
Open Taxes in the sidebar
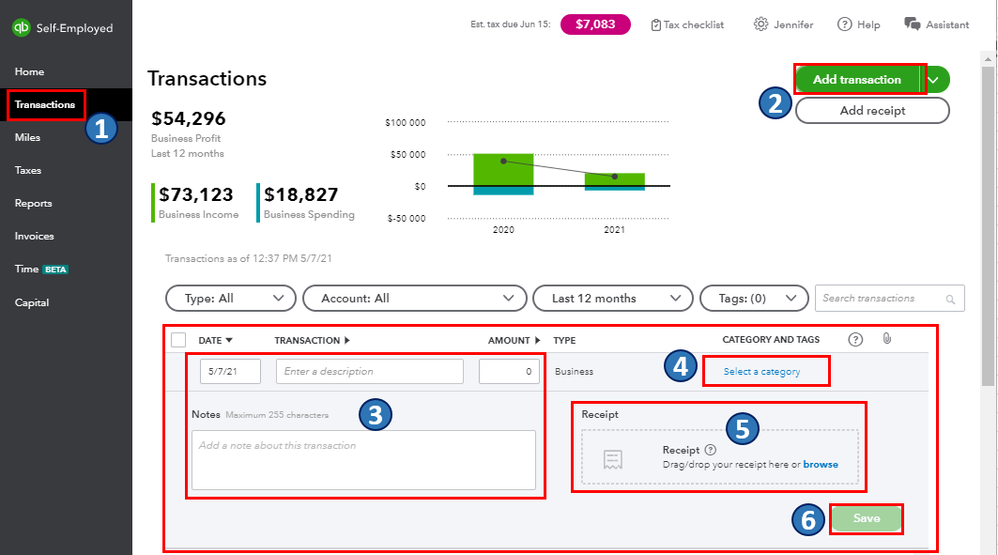pos(28,171)
